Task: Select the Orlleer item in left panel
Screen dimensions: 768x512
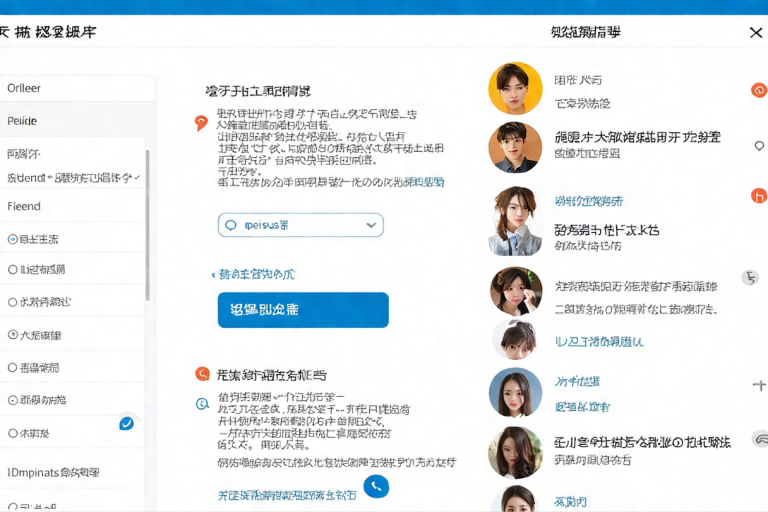Action: [77, 88]
